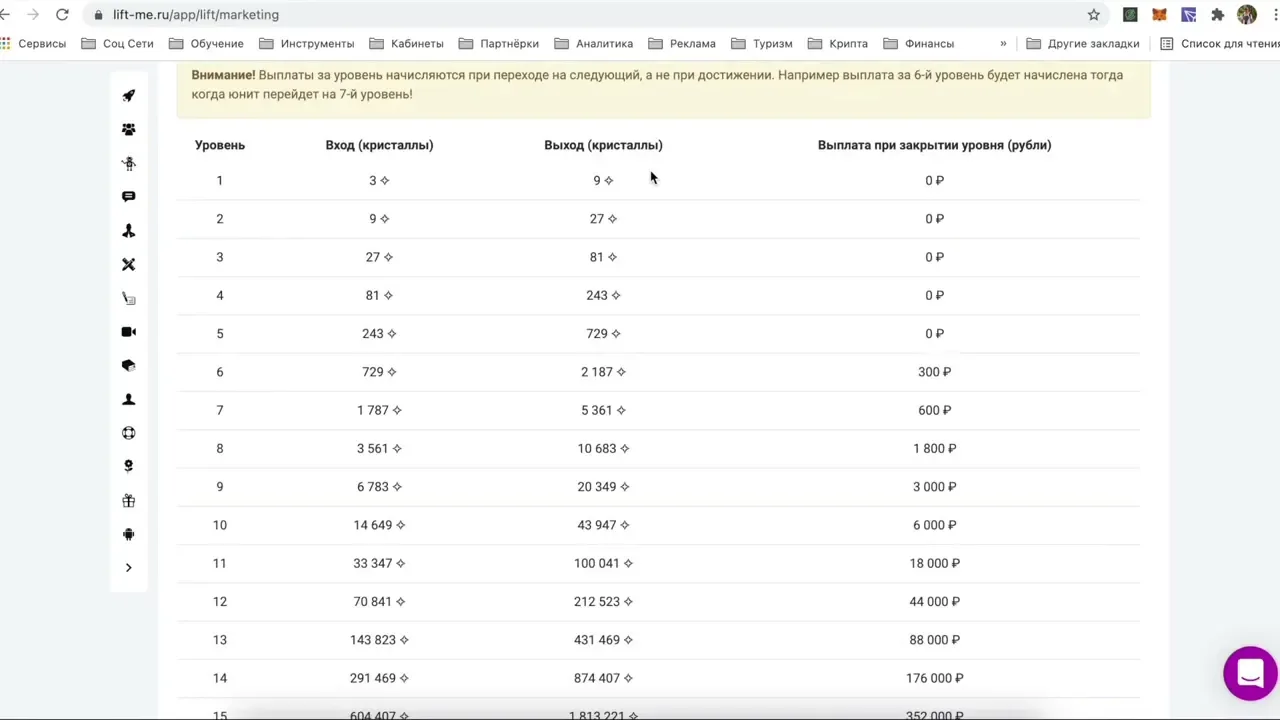Open the purple live chat widget

[1250, 673]
